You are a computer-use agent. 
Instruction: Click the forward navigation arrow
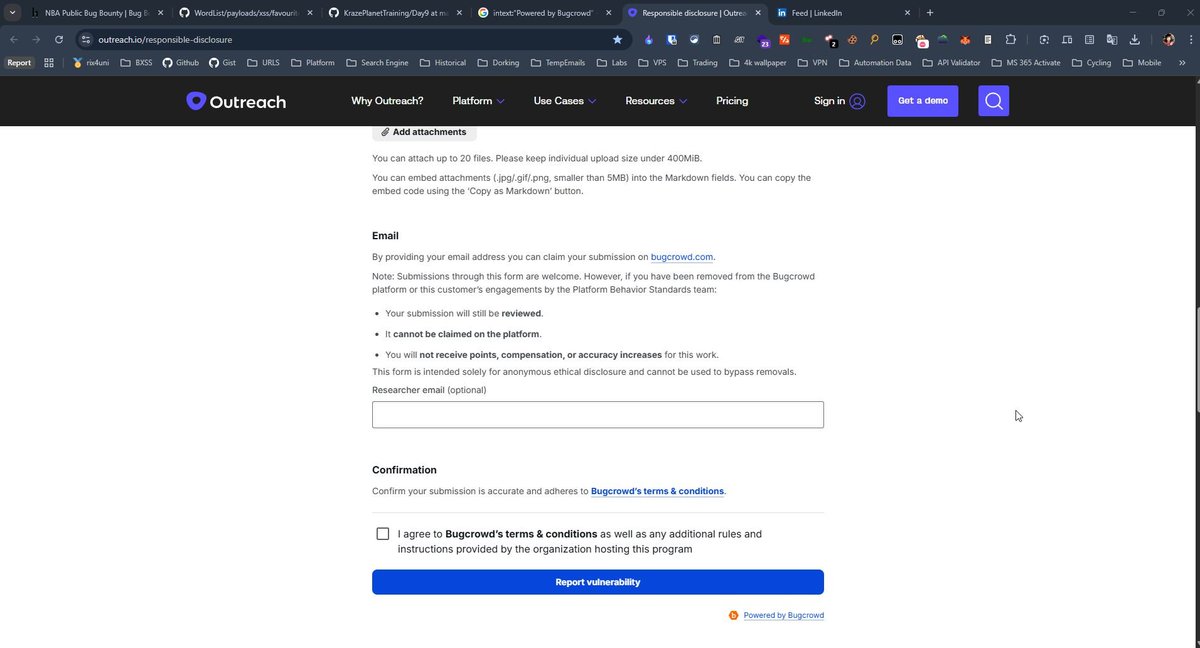coord(36,39)
